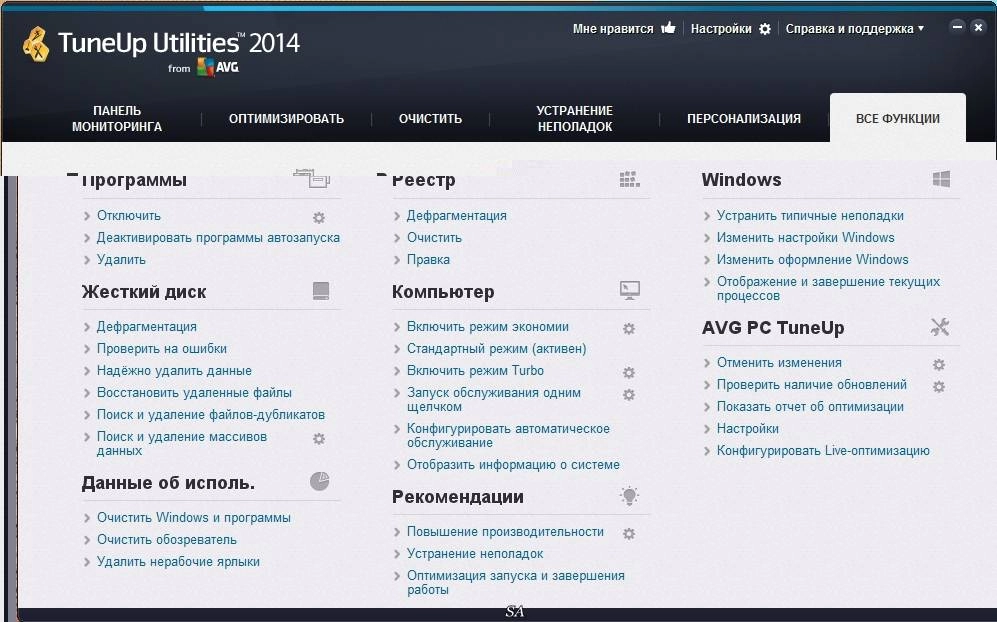The width and height of the screenshot is (997, 622).
Task: Click Изменить оформление Windows link
Action: [x=813, y=259]
